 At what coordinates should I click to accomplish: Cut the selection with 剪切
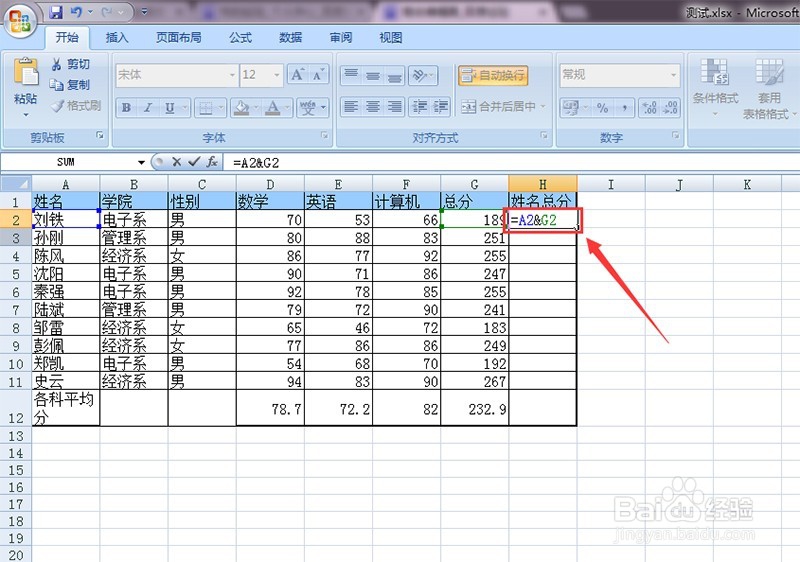pyautogui.click(x=70, y=64)
